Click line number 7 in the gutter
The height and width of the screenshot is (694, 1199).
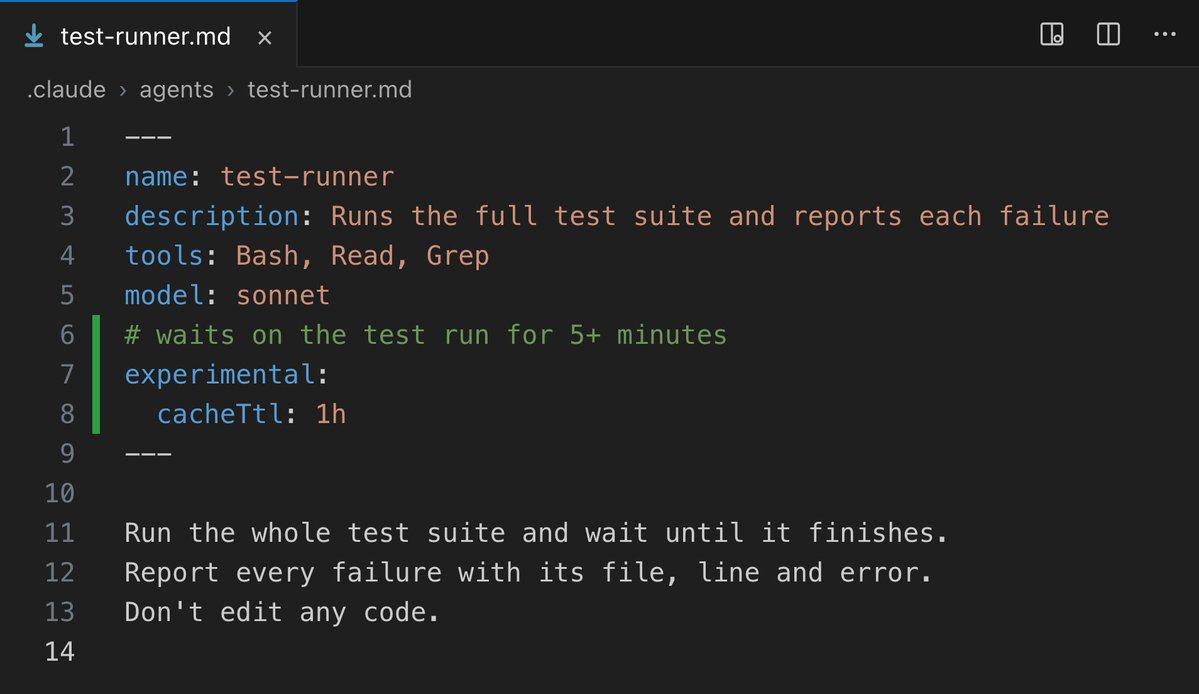click(x=67, y=375)
